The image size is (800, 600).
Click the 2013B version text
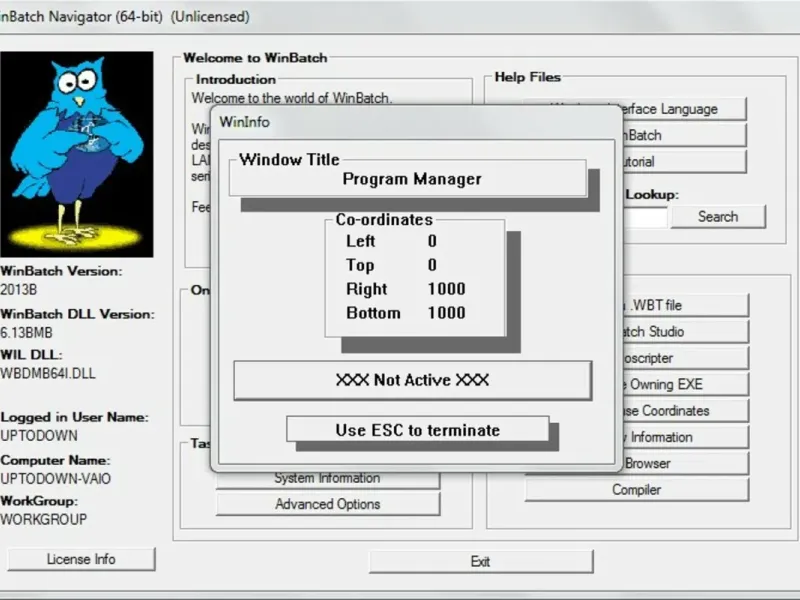click(19, 290)
